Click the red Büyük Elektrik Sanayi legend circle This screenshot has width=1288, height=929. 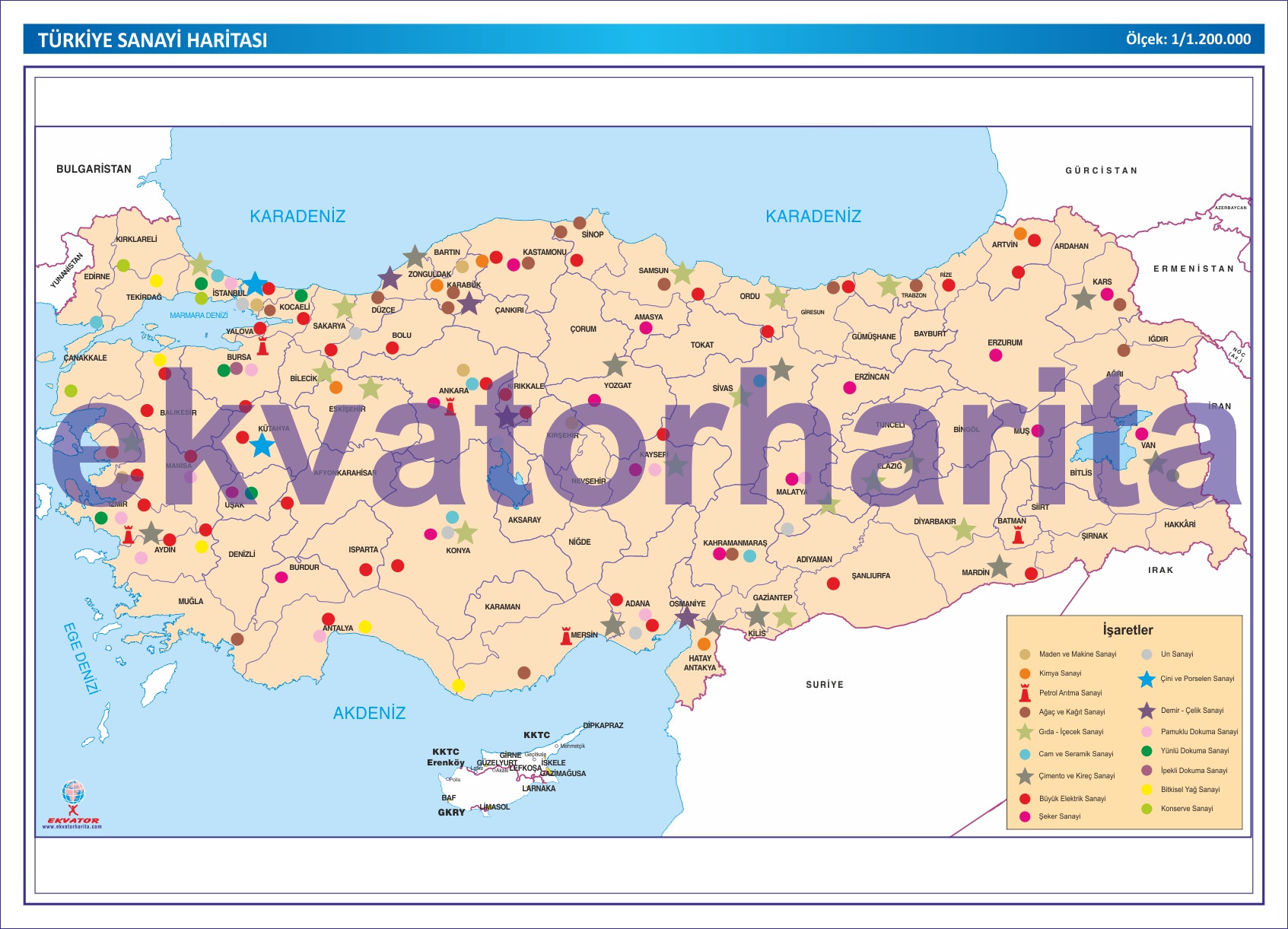(1025, 799)
